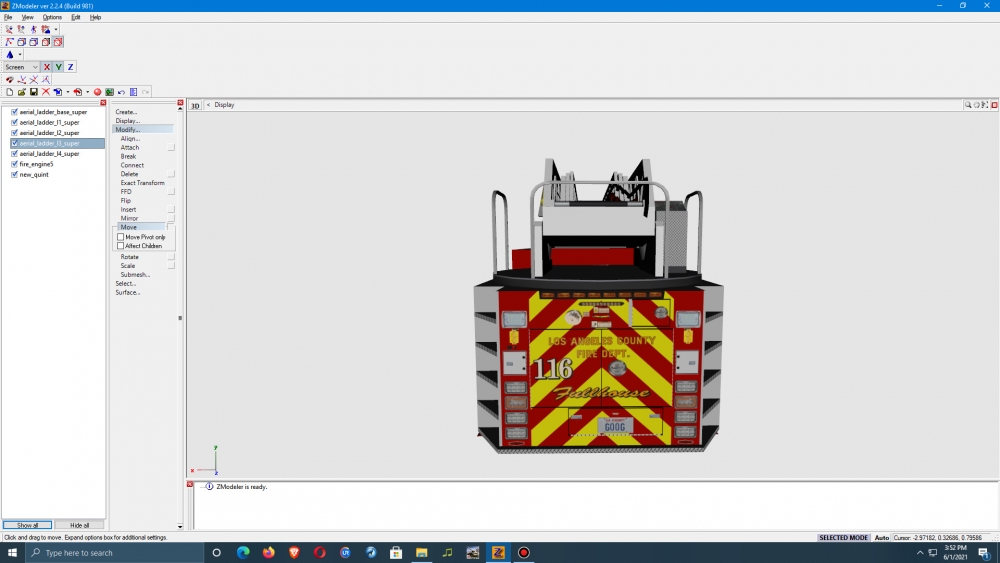1000x563 pixels.
Task: Click the red maximize viewport icon
Action: click(x=994, y=105)
